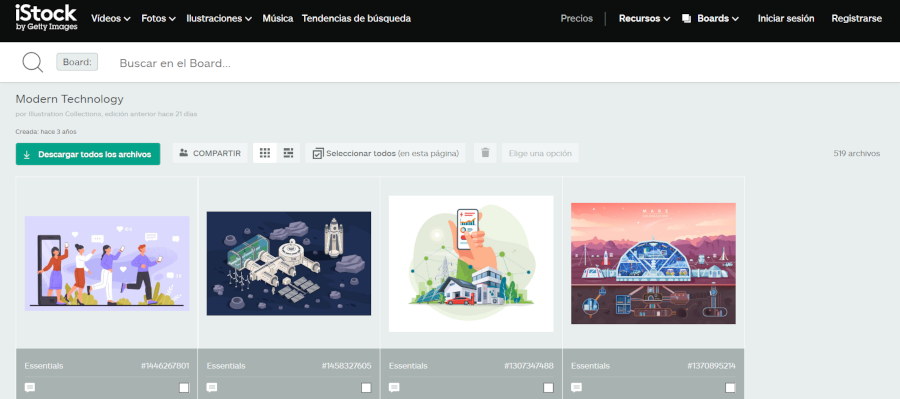
Task: Click image ID #1458327605 text
Action: pyautogui.click(x=347, y=366)
